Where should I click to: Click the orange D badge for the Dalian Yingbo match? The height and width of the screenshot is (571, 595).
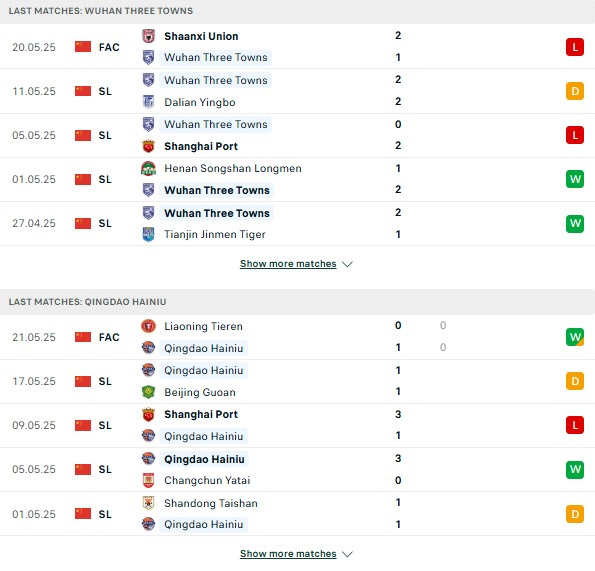tap(575, 91)
